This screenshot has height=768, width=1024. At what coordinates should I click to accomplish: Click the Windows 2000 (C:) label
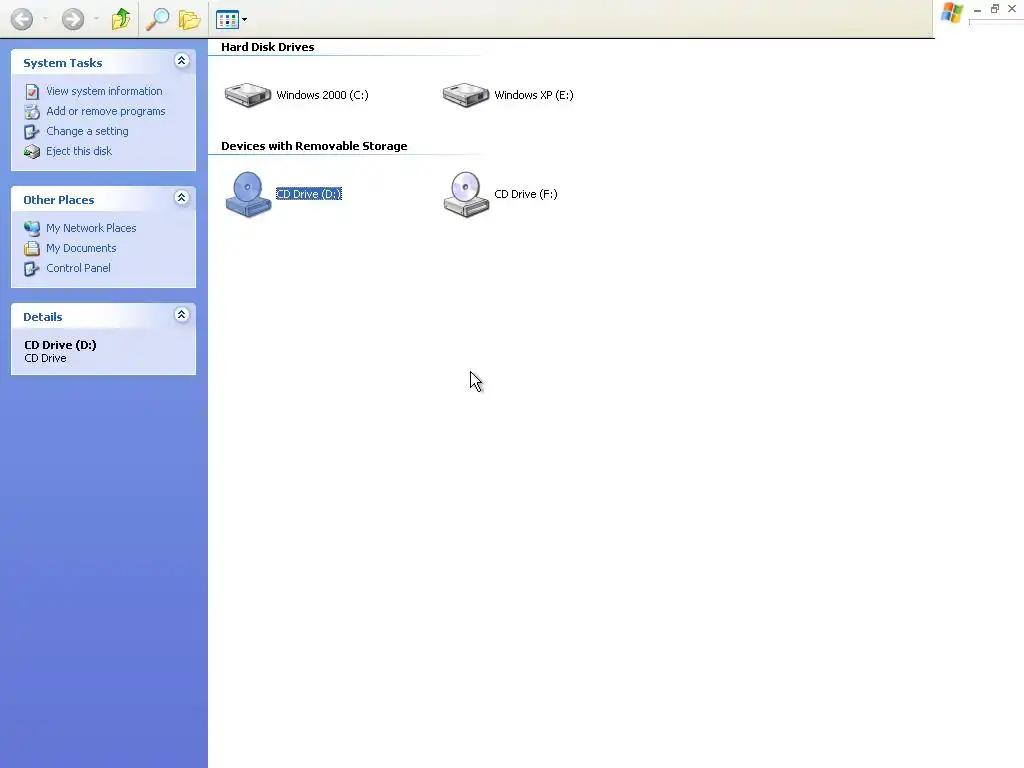click(322, 95)
